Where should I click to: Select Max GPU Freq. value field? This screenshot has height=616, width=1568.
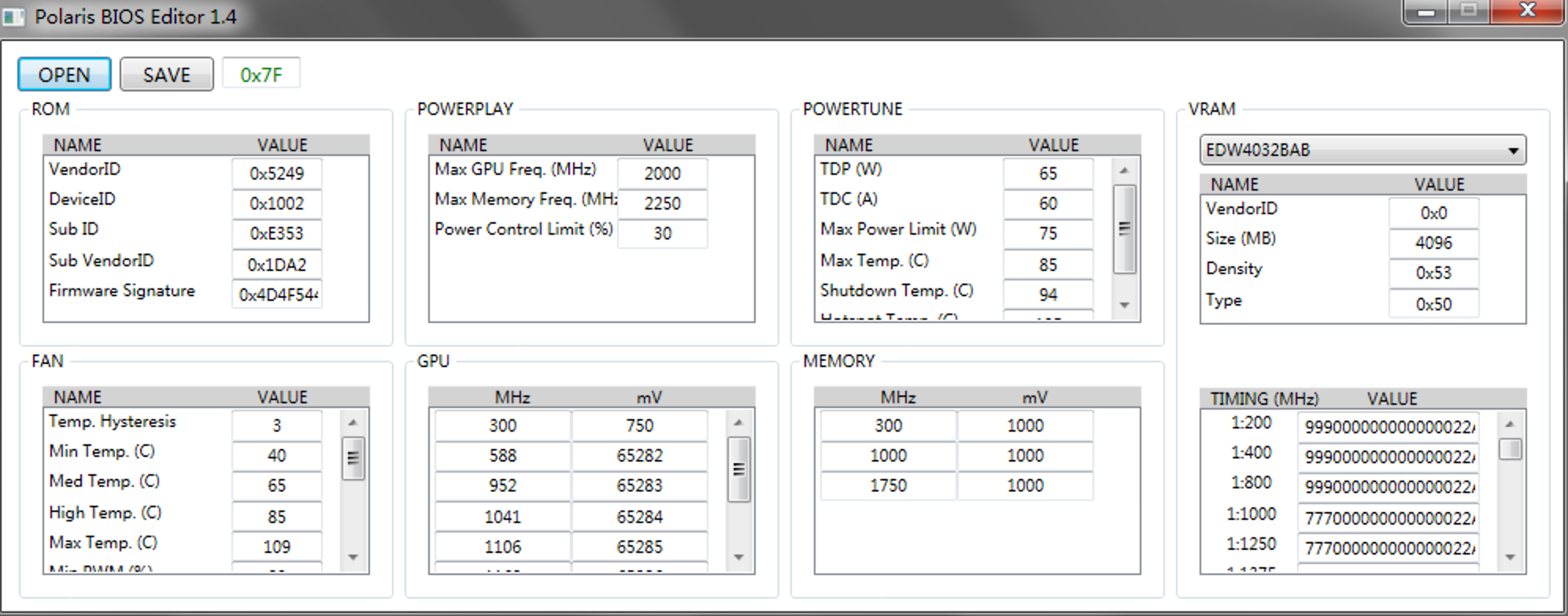pos(662,173)
